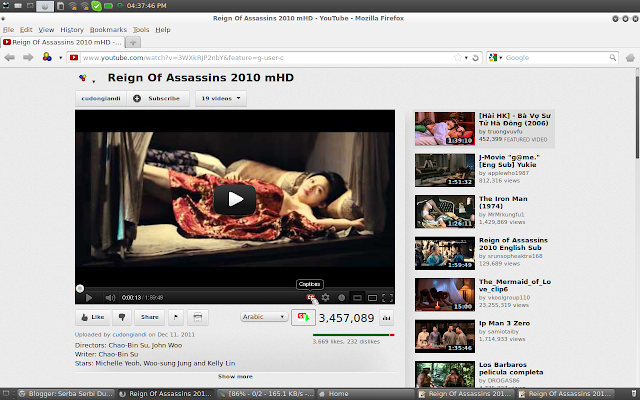This screenshot has width=640, height=400.
Task: Click the Watch Later clock icon
Action: click(341, 298)
